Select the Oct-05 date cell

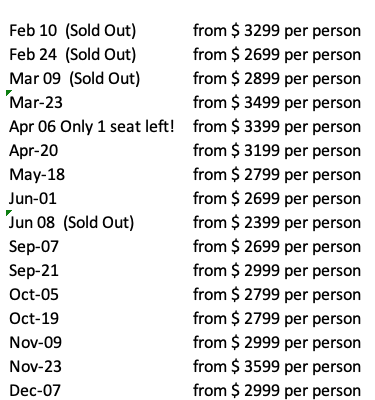point(34,295)
